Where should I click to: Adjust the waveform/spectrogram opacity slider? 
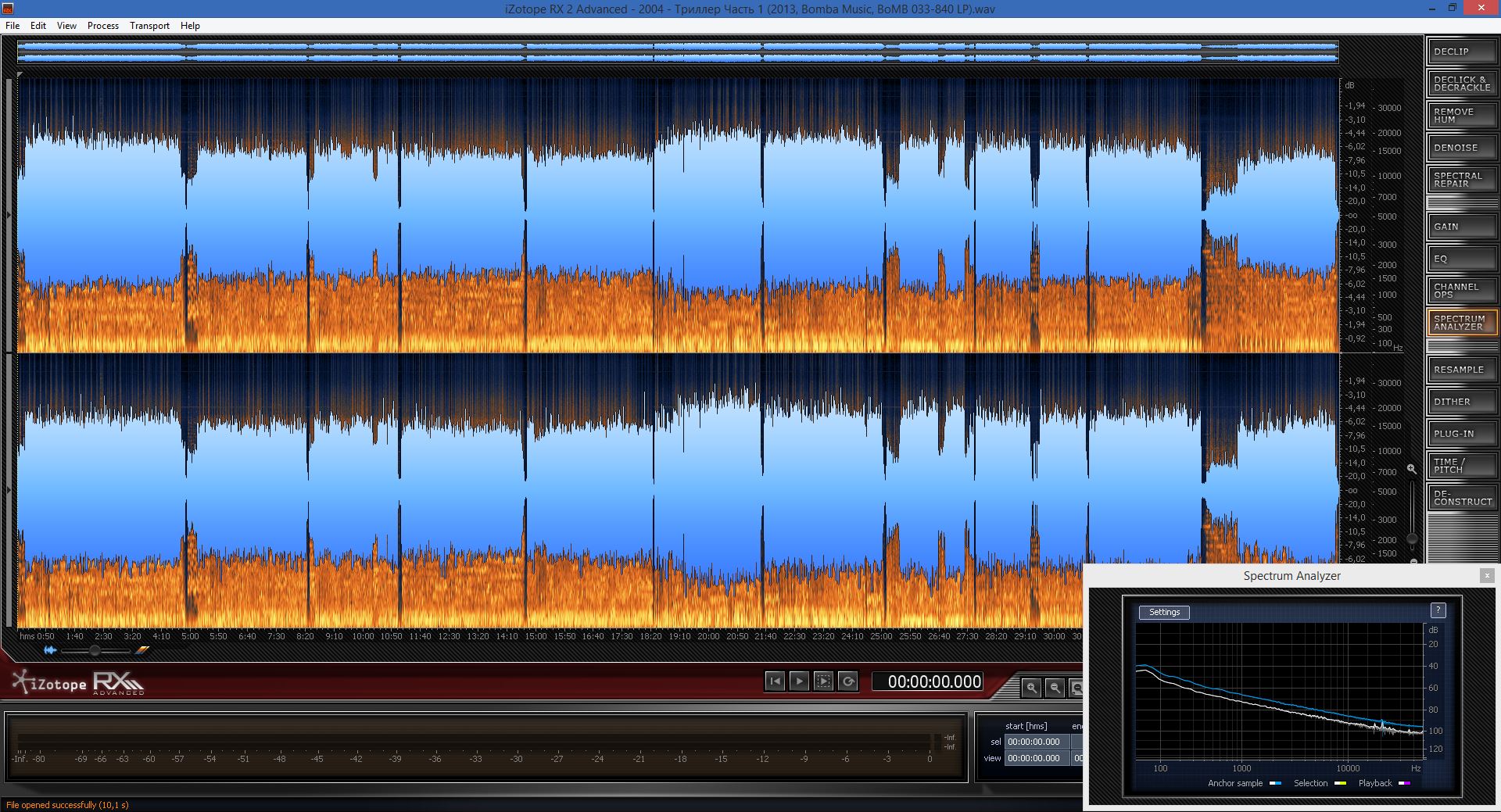[x=95, y=650]
